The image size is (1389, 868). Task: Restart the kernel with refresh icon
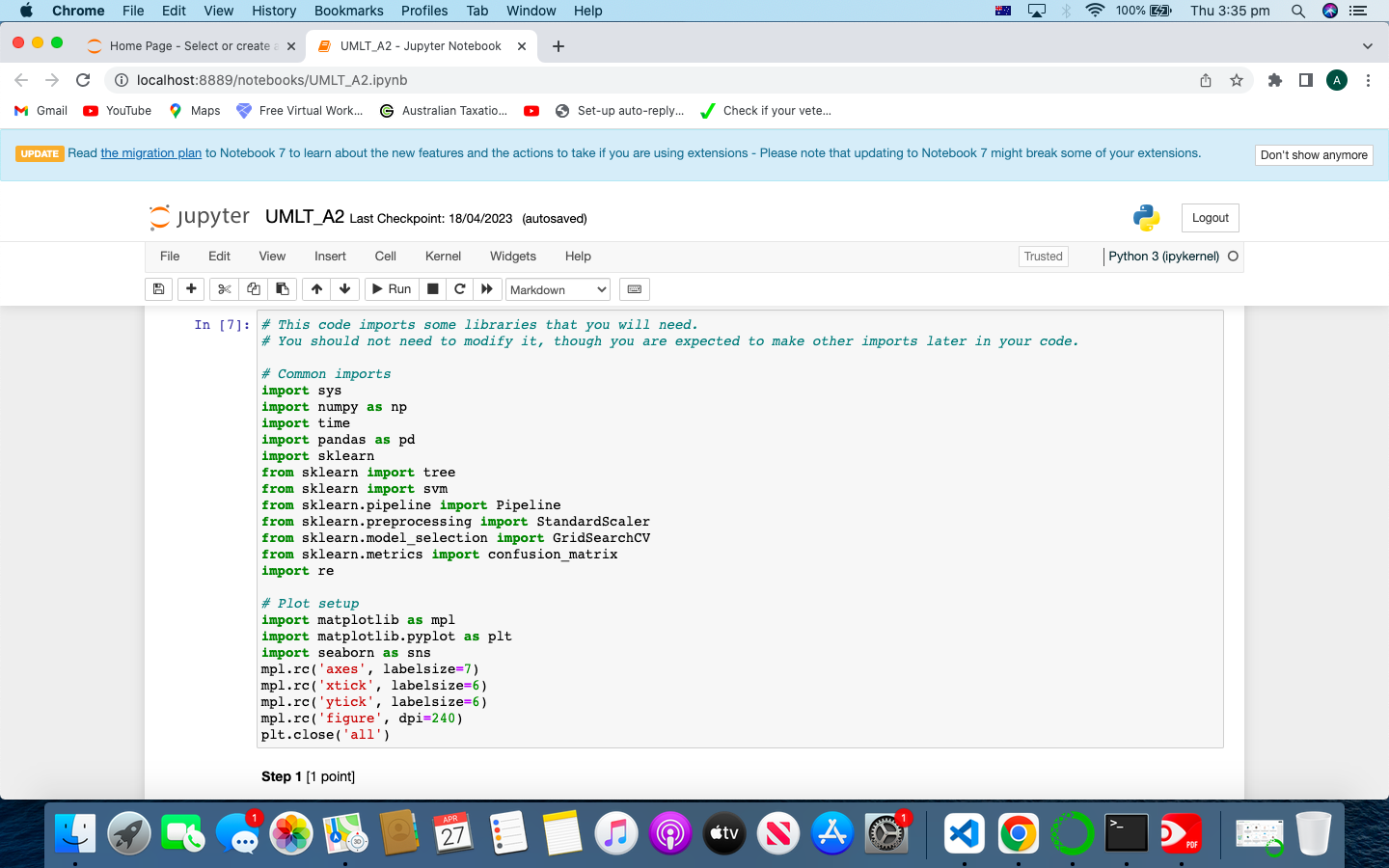tap(460, 288)
